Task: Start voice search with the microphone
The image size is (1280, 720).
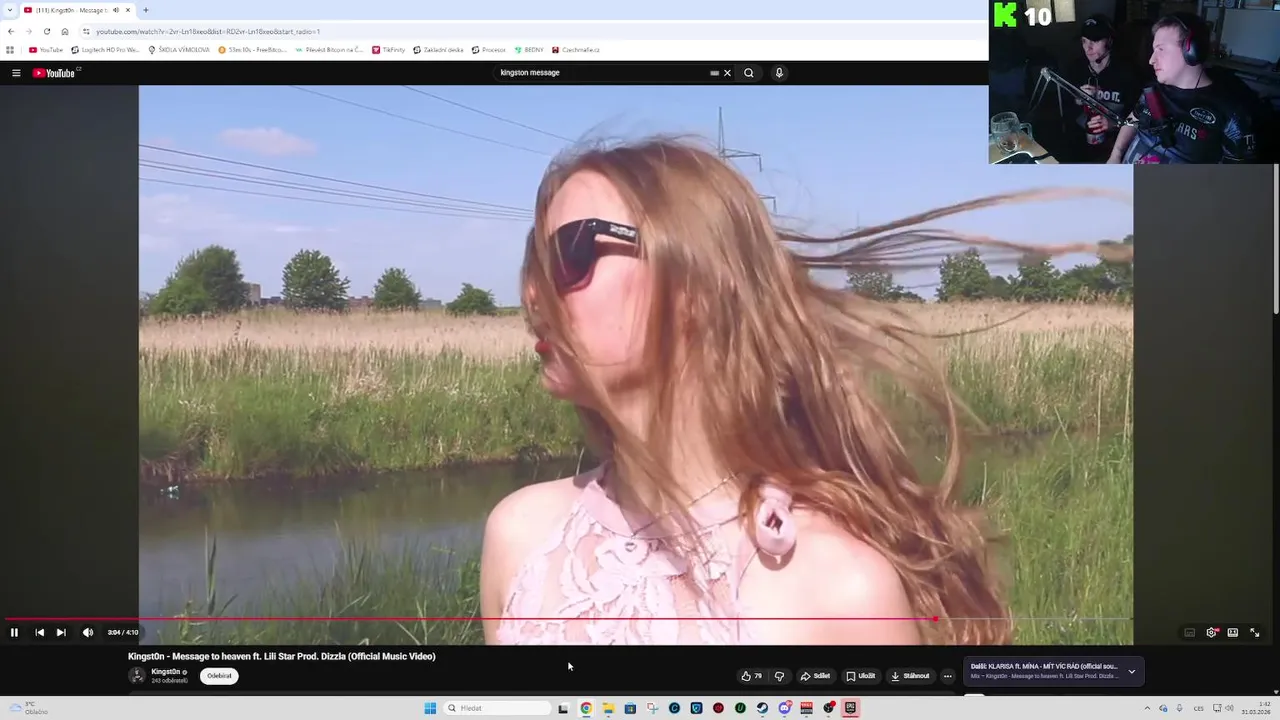Action: (x=779, y=73)
